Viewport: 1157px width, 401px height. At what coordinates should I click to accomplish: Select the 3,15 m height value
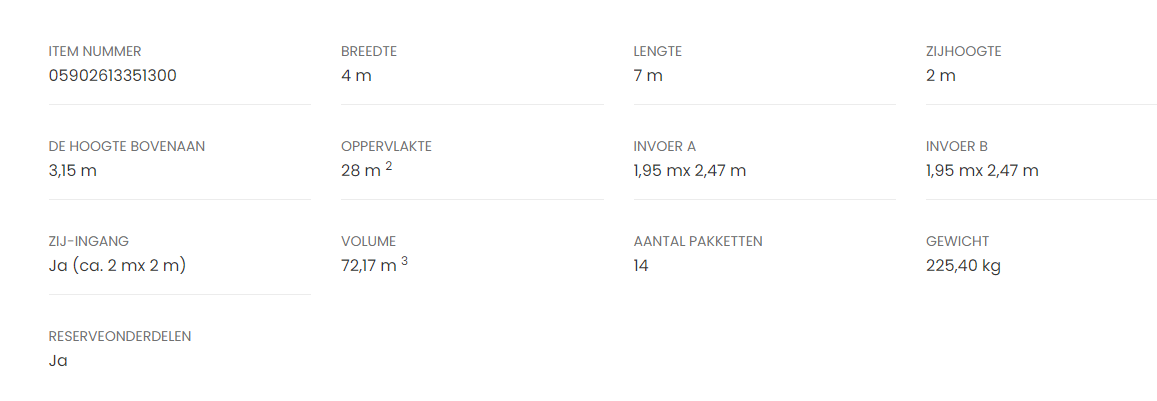pos(73,171)
